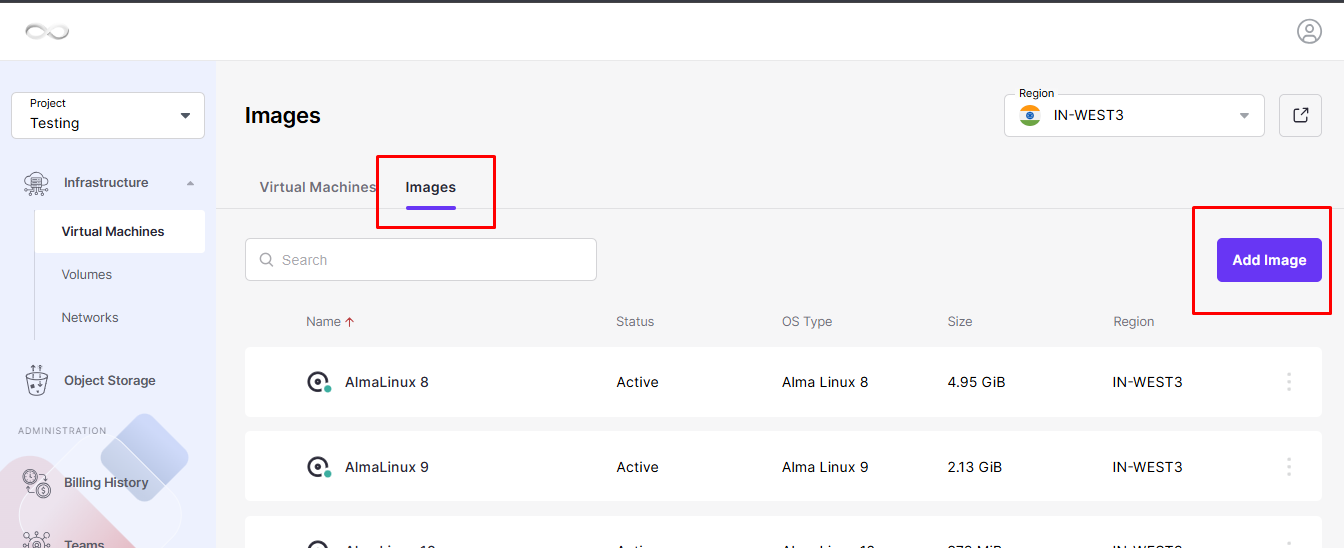This screenshot has height=548, width=1344.
Task: Click the Size column header
Action: click(x=960, y=322)
